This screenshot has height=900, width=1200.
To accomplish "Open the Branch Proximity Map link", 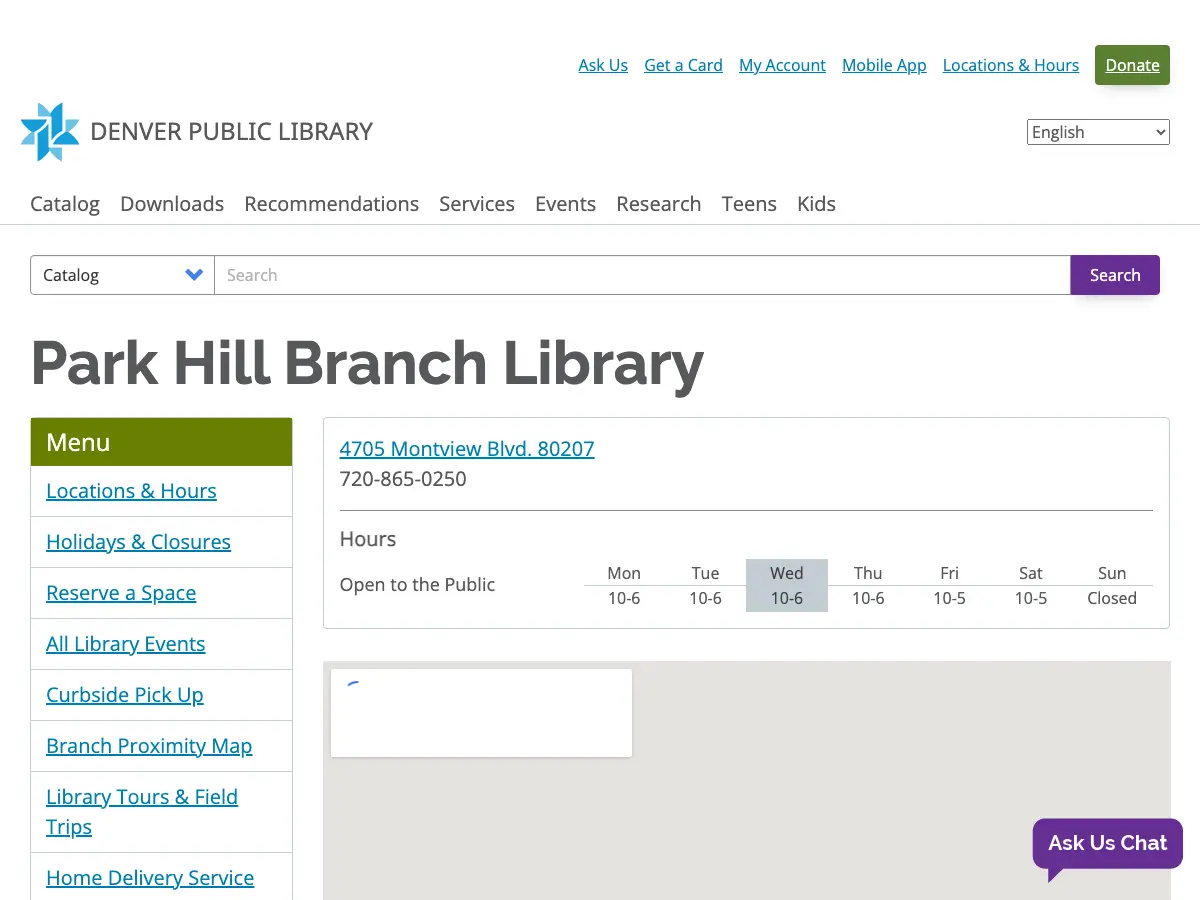I will click(x=149, y=746).
